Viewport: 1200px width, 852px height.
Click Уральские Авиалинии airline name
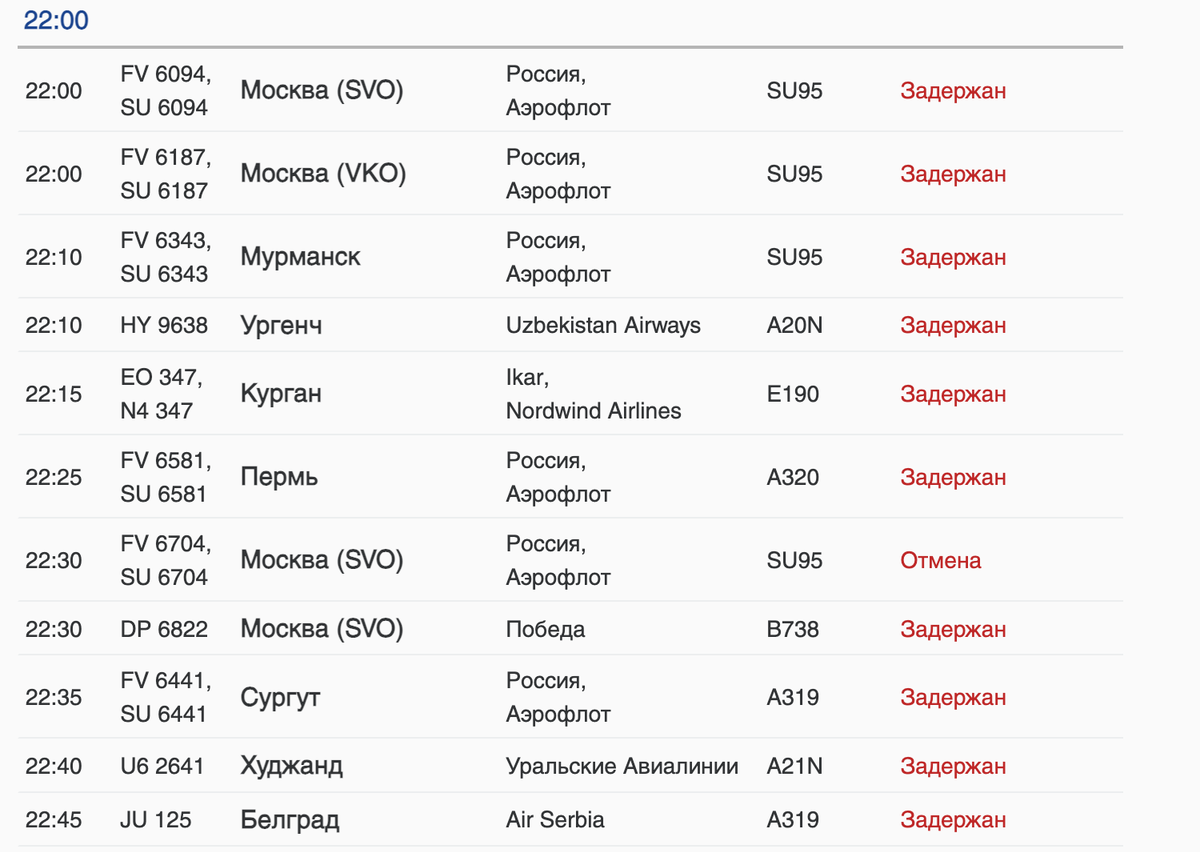click(x=622, y=766)
